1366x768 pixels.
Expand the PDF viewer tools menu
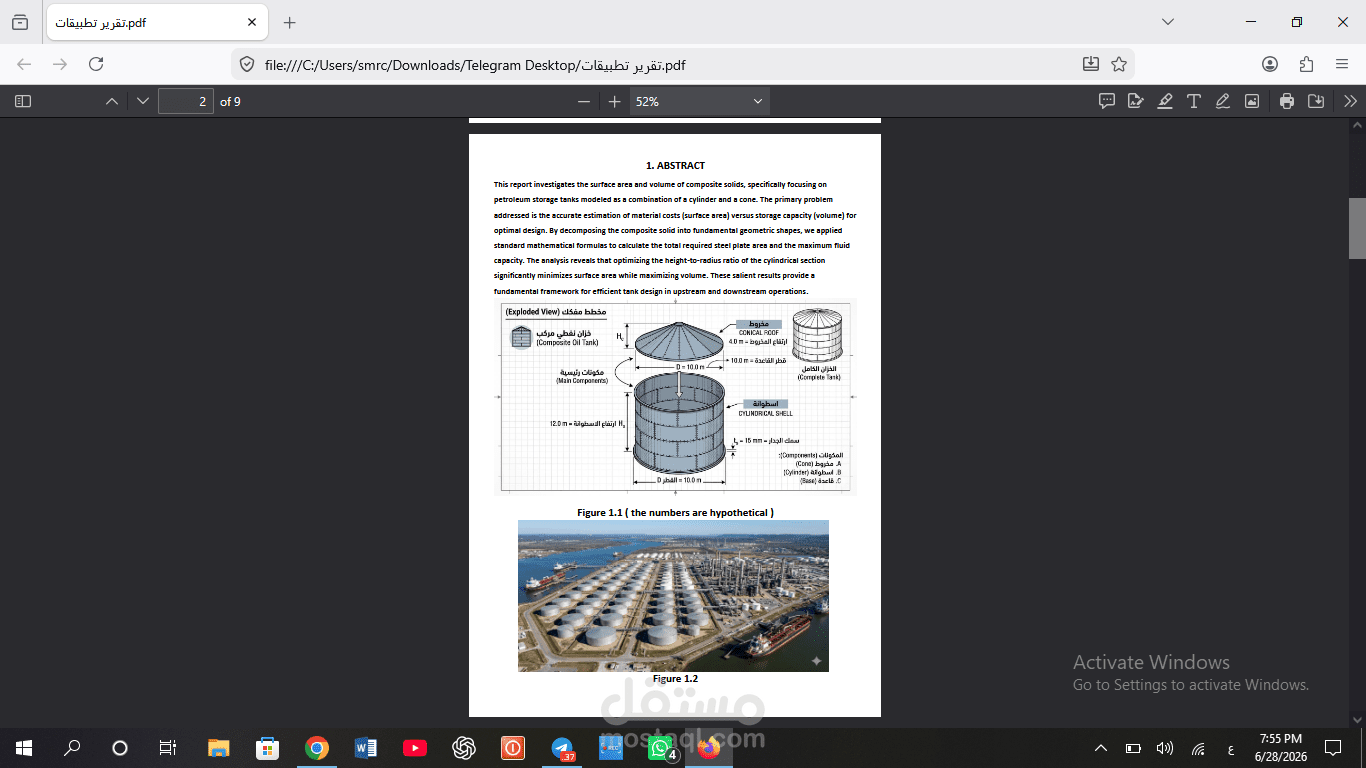pos(1350,101)
